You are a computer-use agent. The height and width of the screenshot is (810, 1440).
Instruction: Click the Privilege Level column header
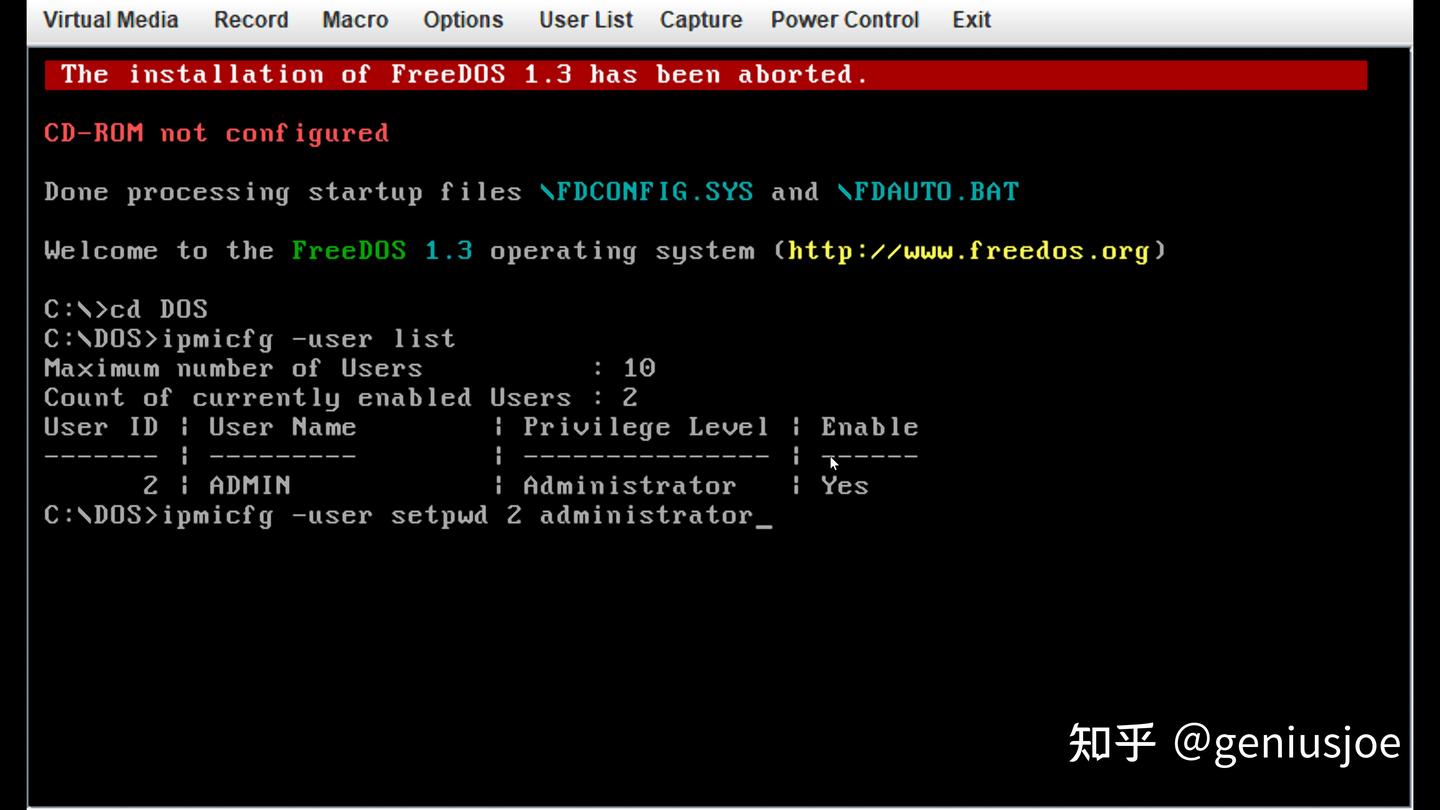[x=646, y=428]
